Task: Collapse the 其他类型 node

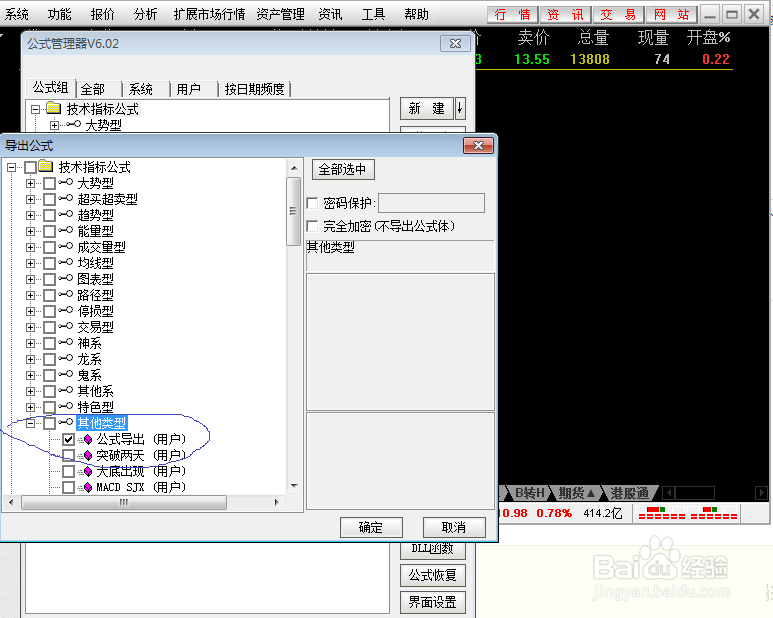Action: coord(30,423)
